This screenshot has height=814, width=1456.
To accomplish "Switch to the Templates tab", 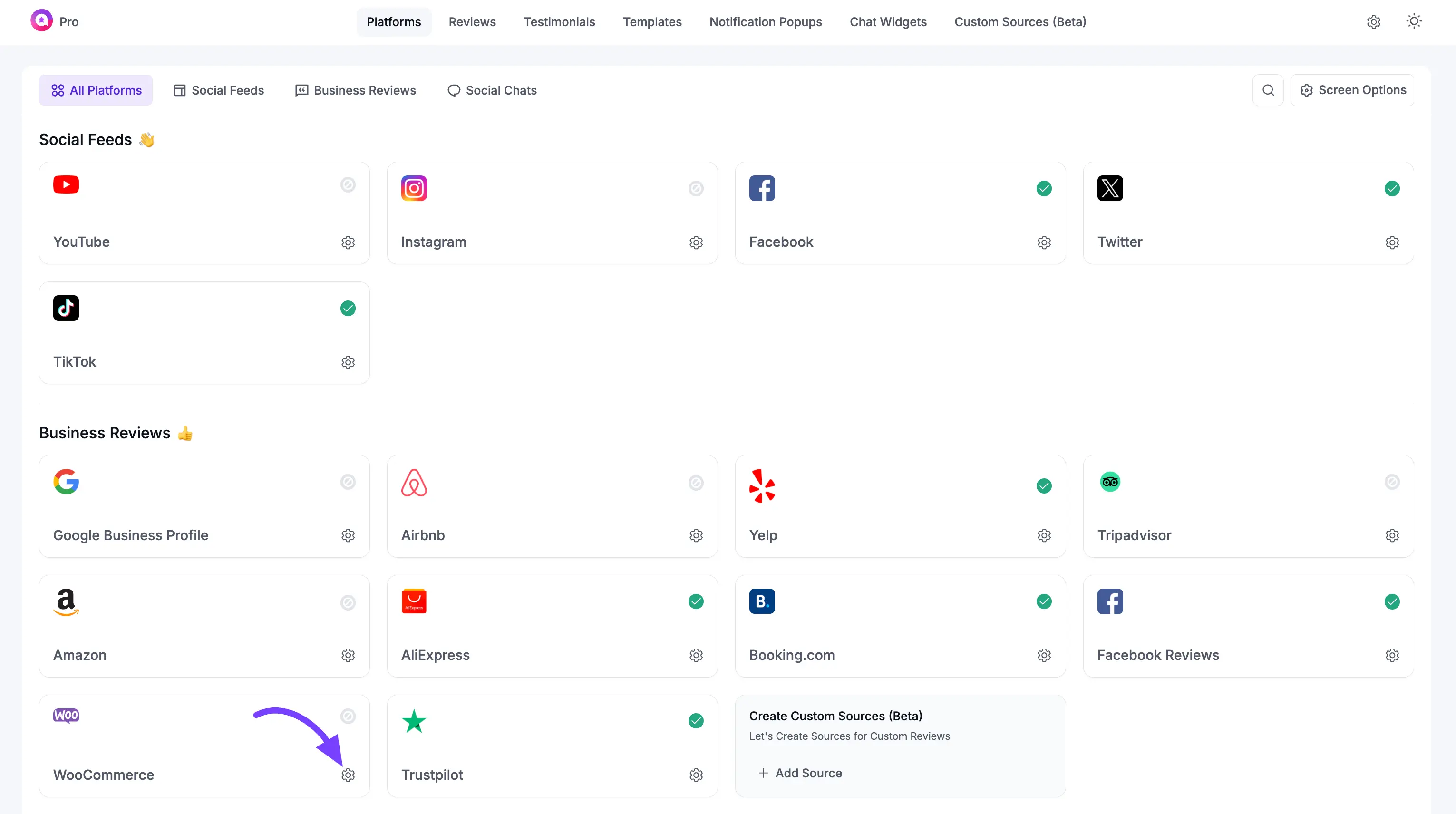I will pos(652,21).
